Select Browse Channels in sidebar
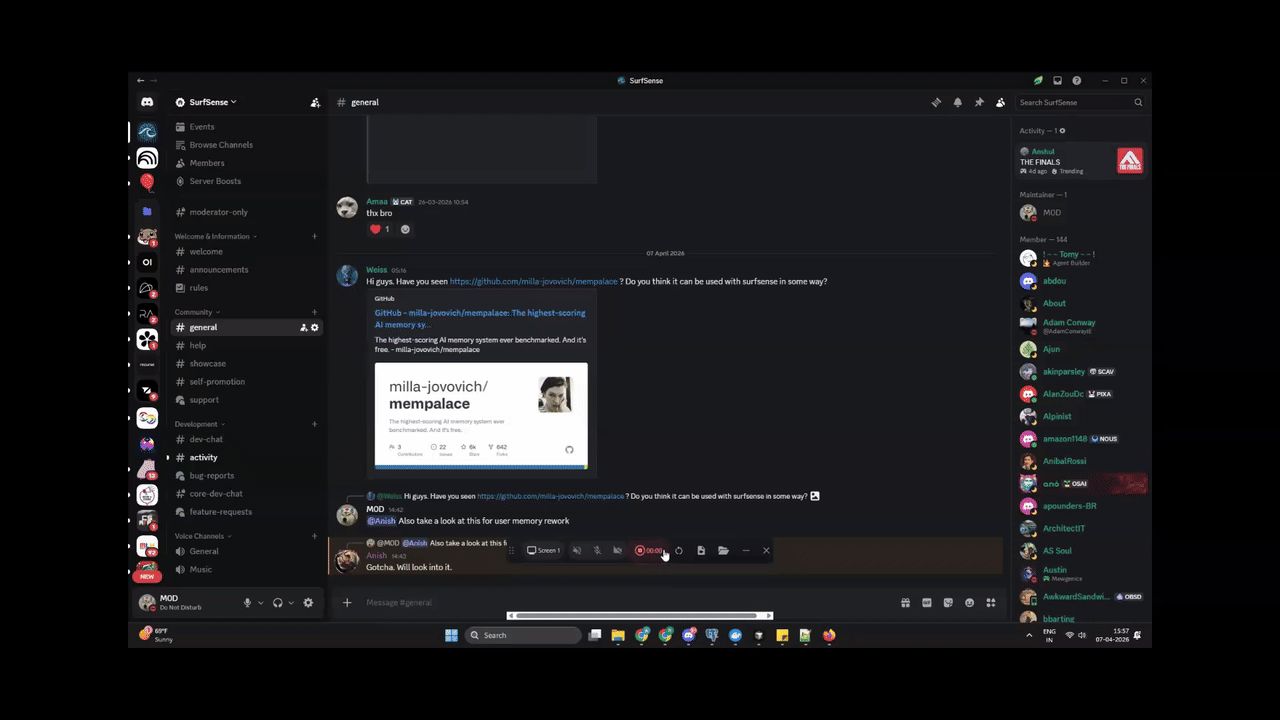The image size is (1280, 720). pos(221,145)
